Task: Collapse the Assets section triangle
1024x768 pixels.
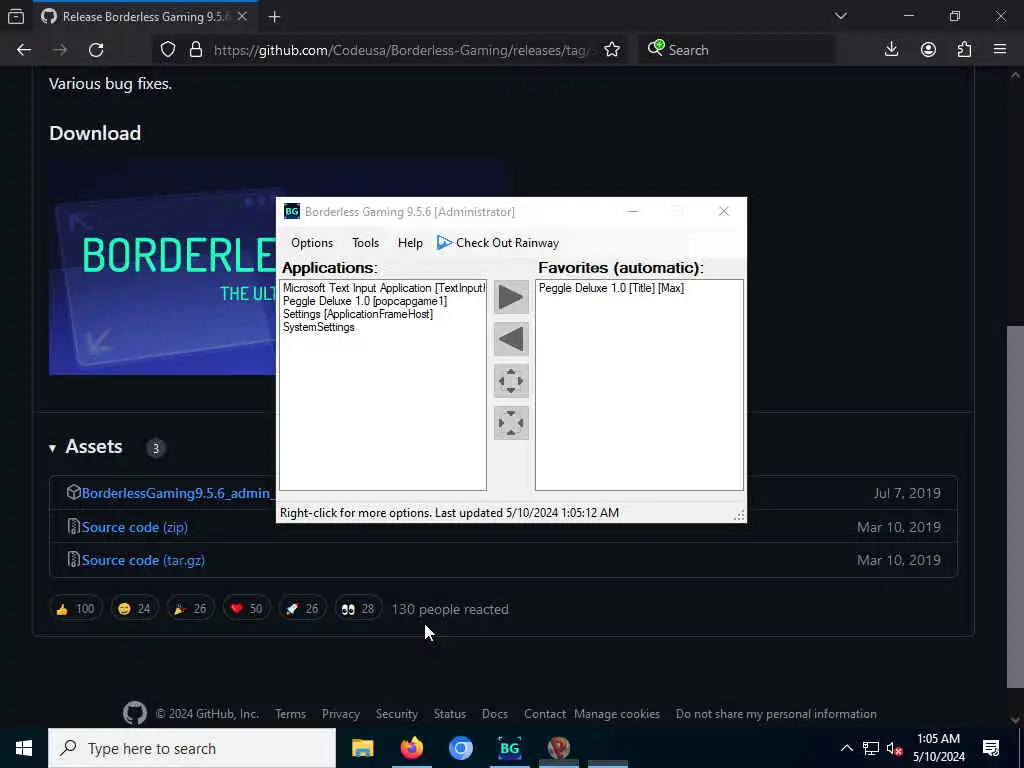Action: [x=52, y=448]
